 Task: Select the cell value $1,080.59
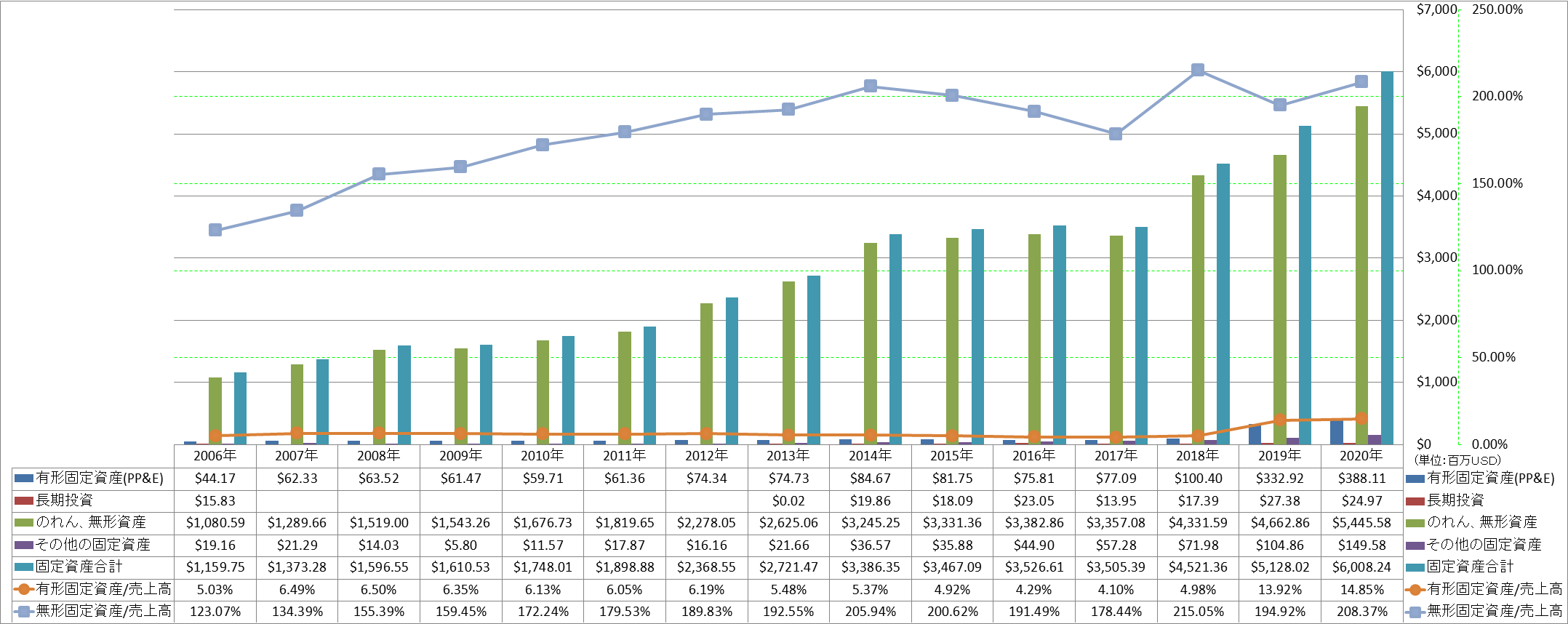pos(215,523)
